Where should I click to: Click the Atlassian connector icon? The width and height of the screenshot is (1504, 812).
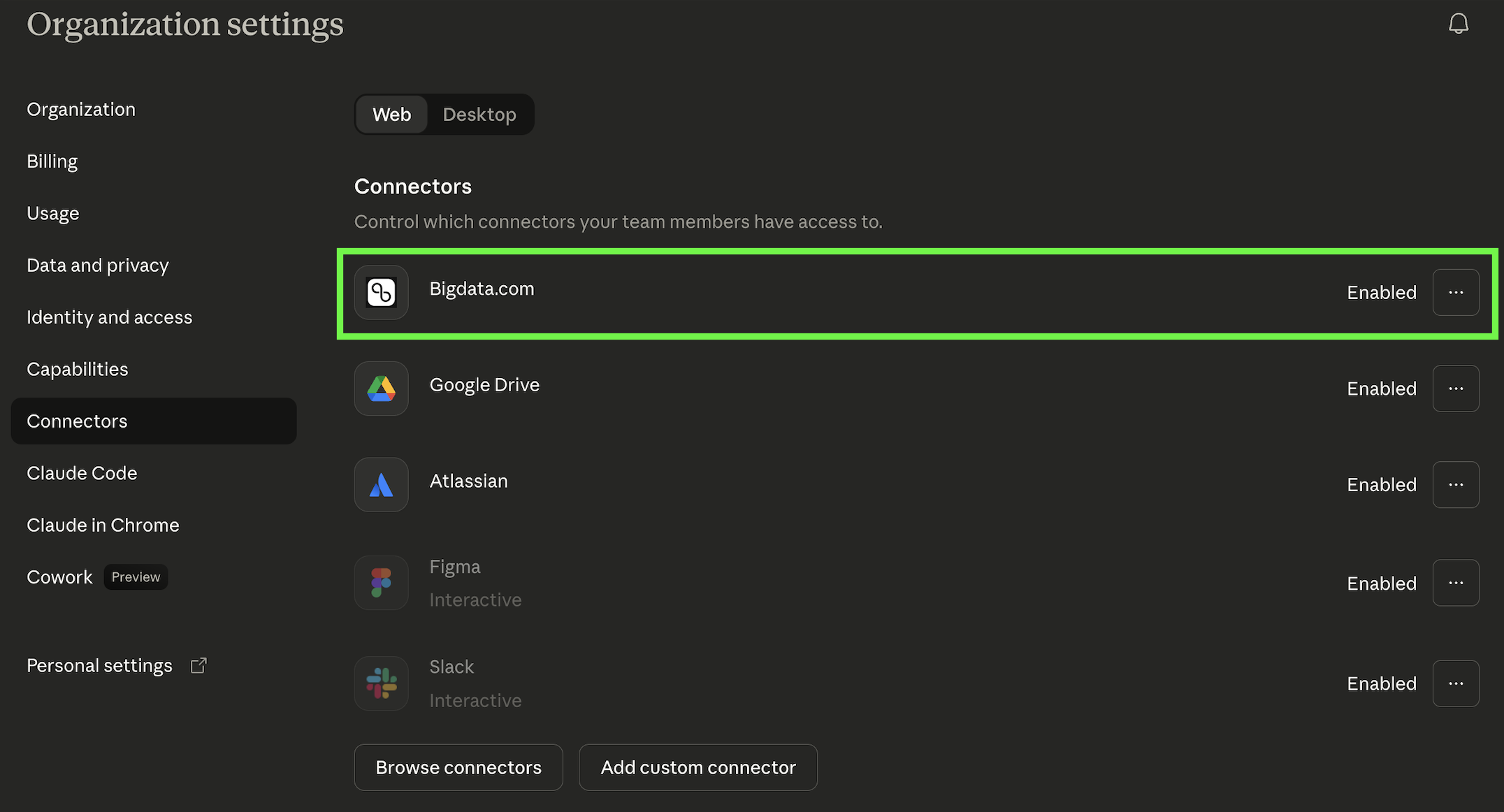tap(381, 484)
